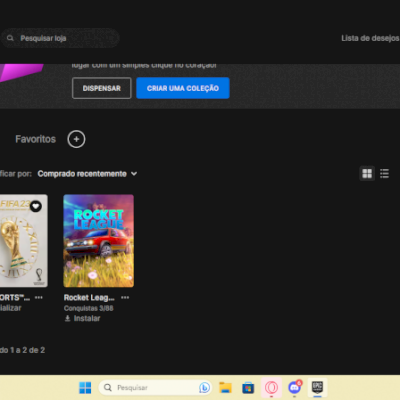Open the Windows Start menu
Viewport: 400px width, 400px height.
[85, 387]
